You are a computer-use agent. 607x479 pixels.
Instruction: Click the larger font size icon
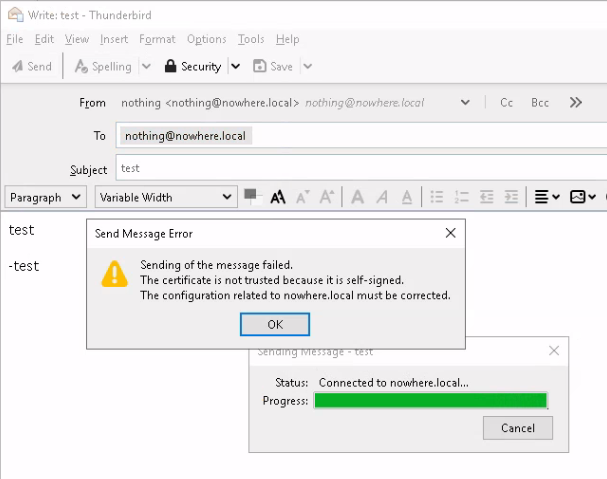327,197
